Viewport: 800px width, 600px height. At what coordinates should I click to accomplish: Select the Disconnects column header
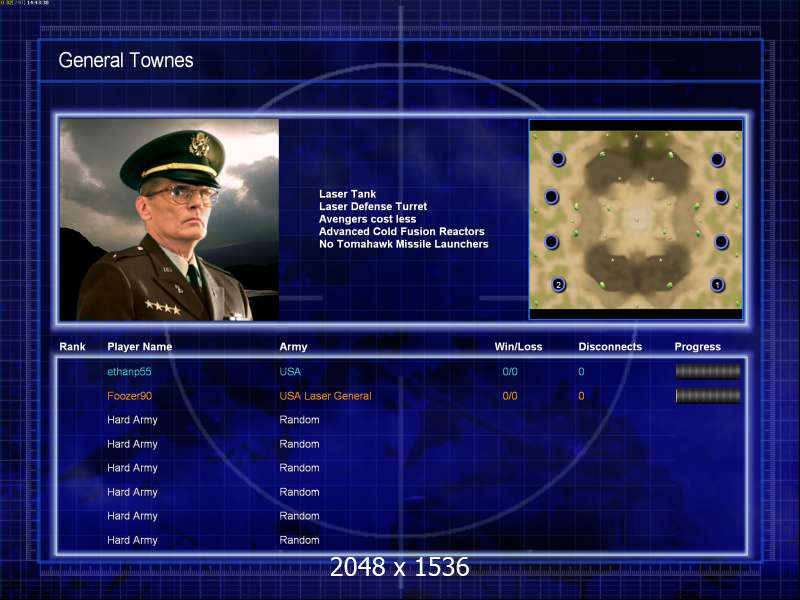coord(610,347)
